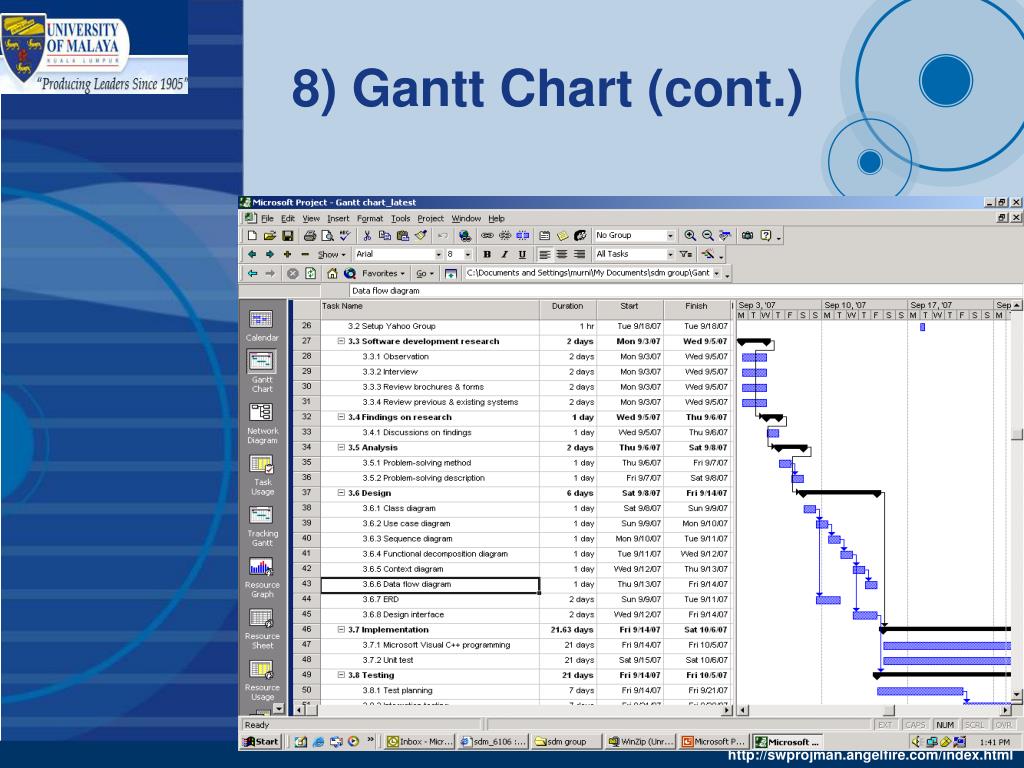
Task: Open the Arial font dropdown
Action: (439, 254)
